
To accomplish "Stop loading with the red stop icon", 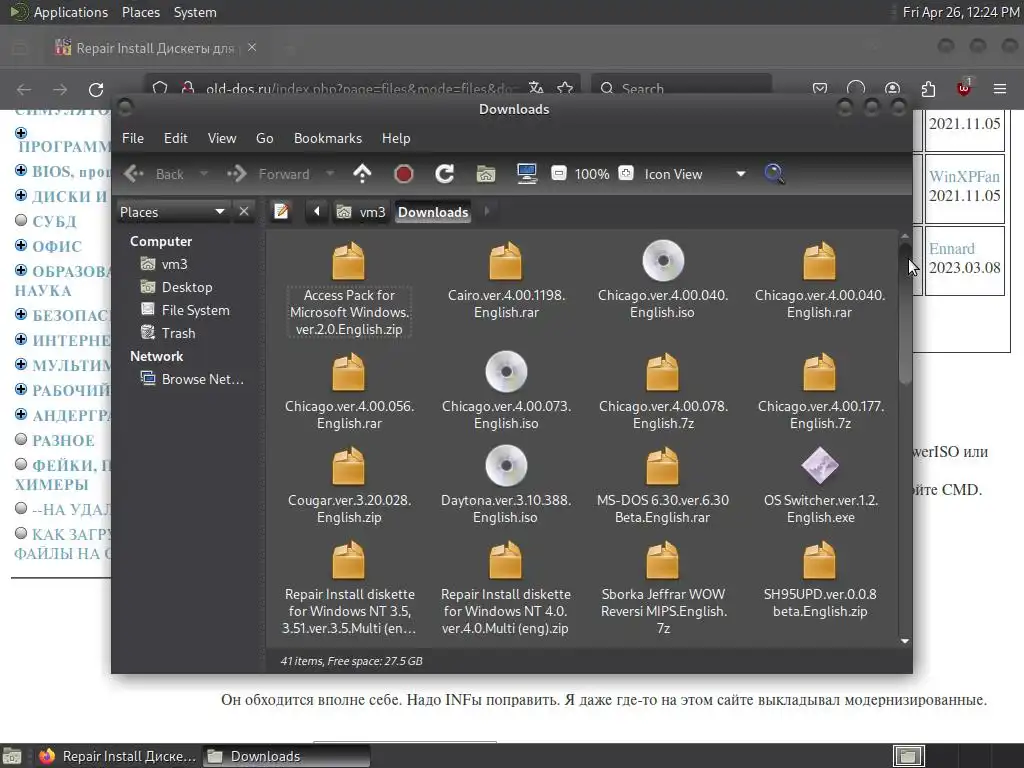I will tap(404, 174).
